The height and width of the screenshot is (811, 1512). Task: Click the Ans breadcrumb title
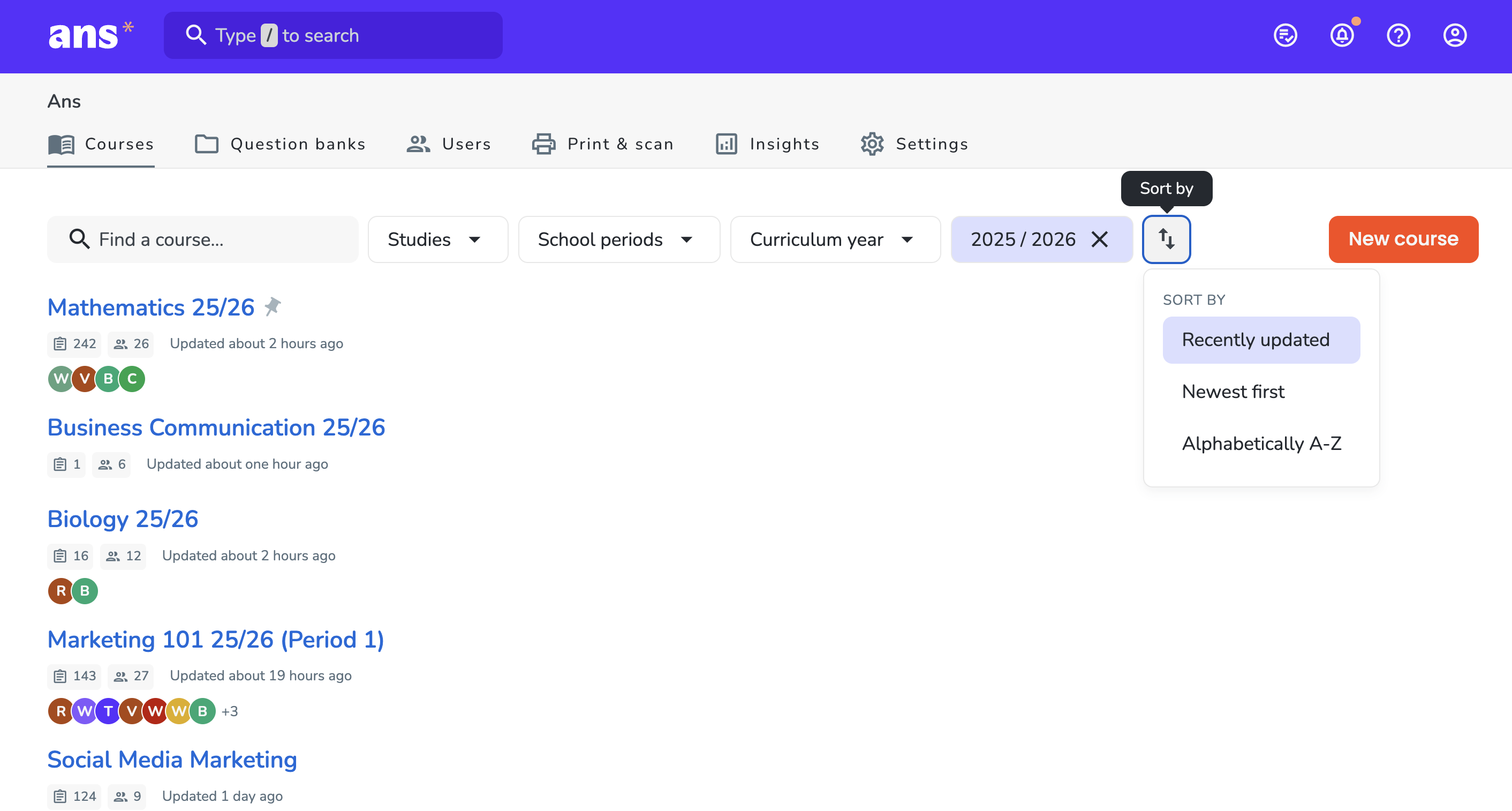pyautogui.click(x=64, y=102)
